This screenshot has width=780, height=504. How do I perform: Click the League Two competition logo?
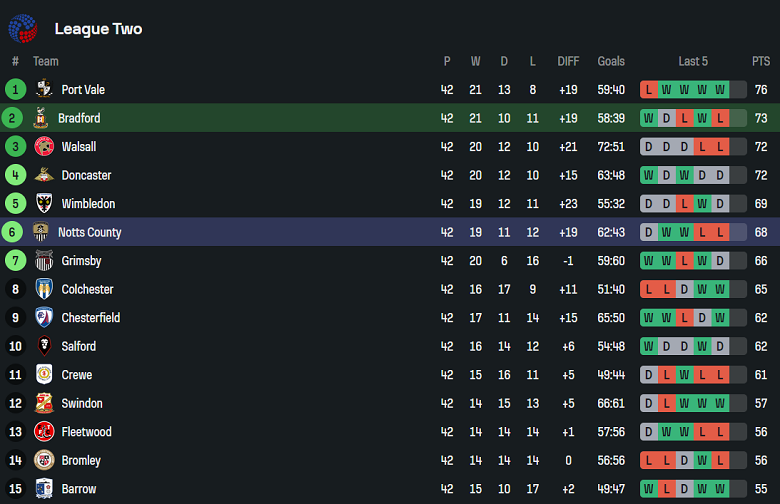click(x=23, y=29)
